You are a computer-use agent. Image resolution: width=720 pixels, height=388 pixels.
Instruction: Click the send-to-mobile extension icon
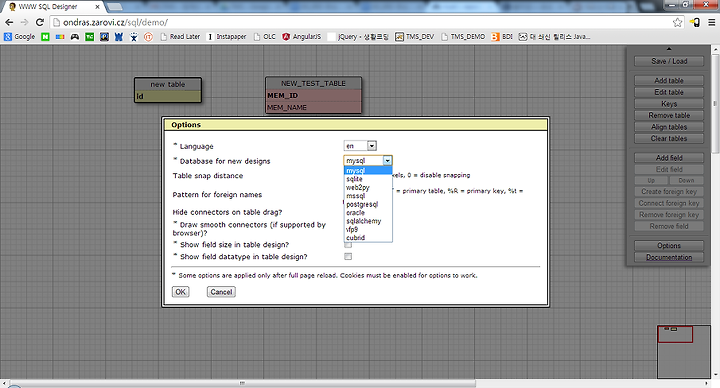695,22
